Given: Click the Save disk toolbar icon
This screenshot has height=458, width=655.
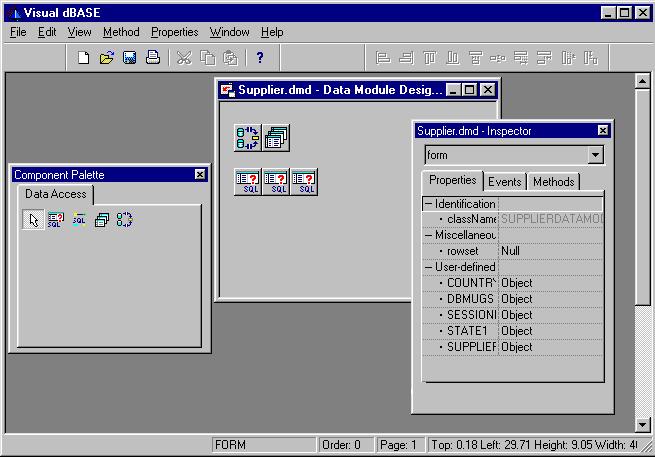Looking at the screenshot, I should tap(129, 57).
